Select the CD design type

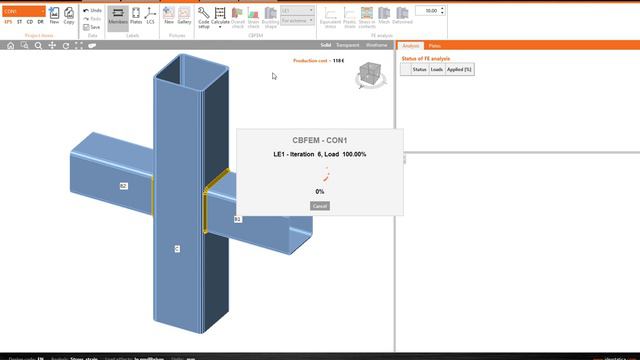pos(30,22)
